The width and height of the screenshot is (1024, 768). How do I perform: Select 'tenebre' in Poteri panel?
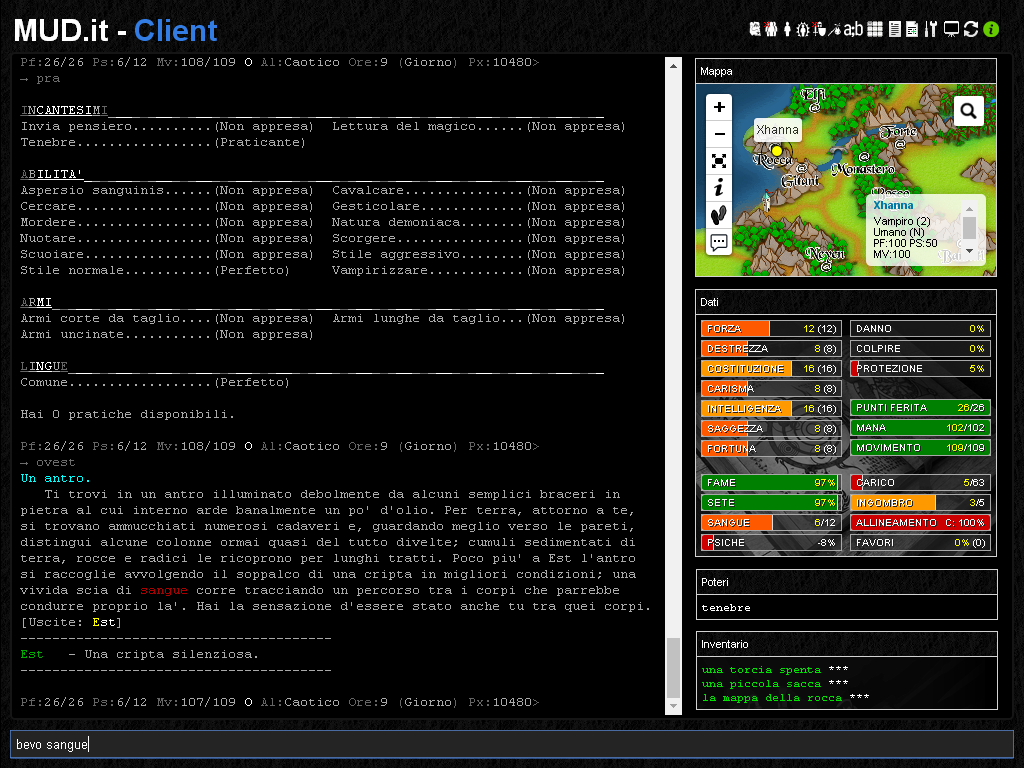[x=726, y=608]
